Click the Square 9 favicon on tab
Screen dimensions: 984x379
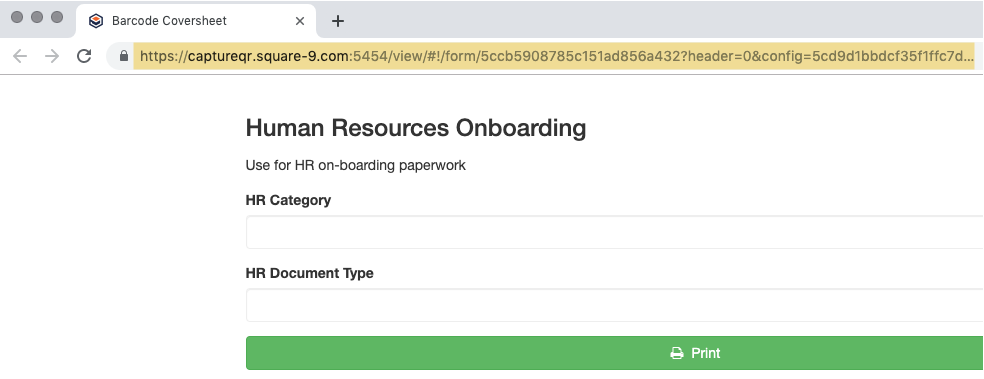pos(95,21)
